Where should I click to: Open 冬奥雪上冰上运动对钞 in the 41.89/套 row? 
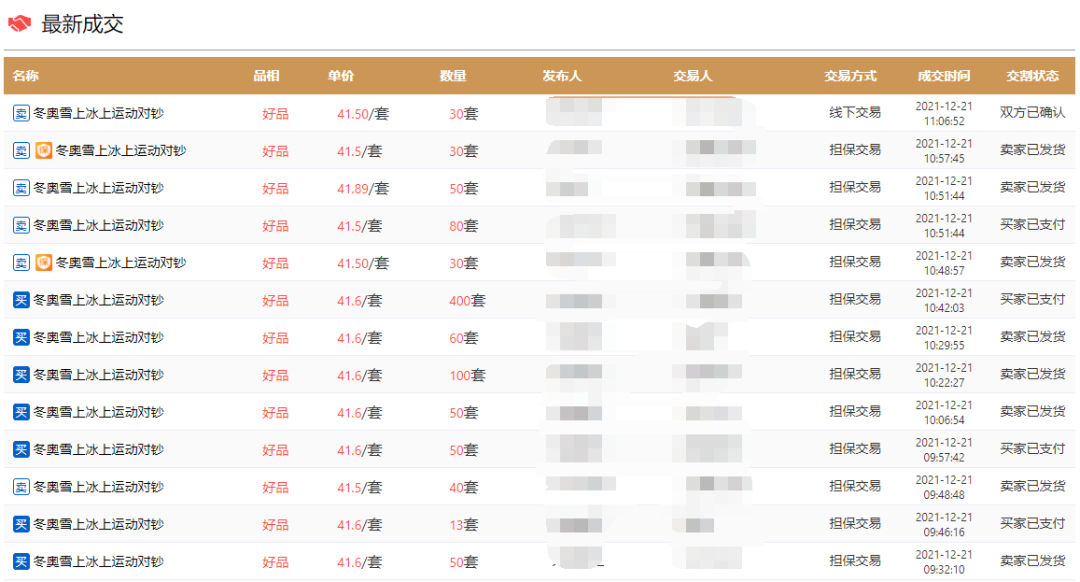tap(98, 187)
